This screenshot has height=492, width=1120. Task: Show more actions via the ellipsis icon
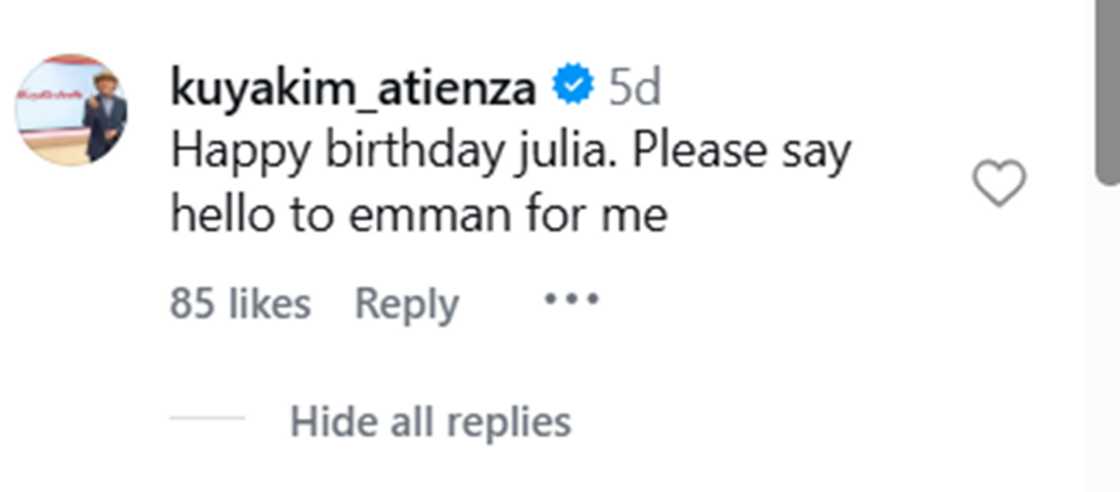pos(571,299)
